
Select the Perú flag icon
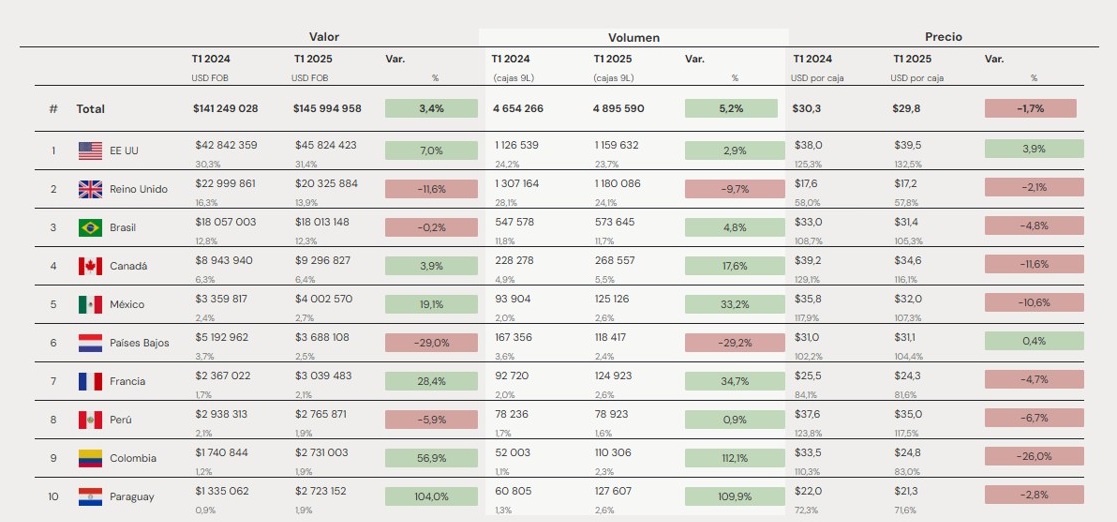coord(90,420)
